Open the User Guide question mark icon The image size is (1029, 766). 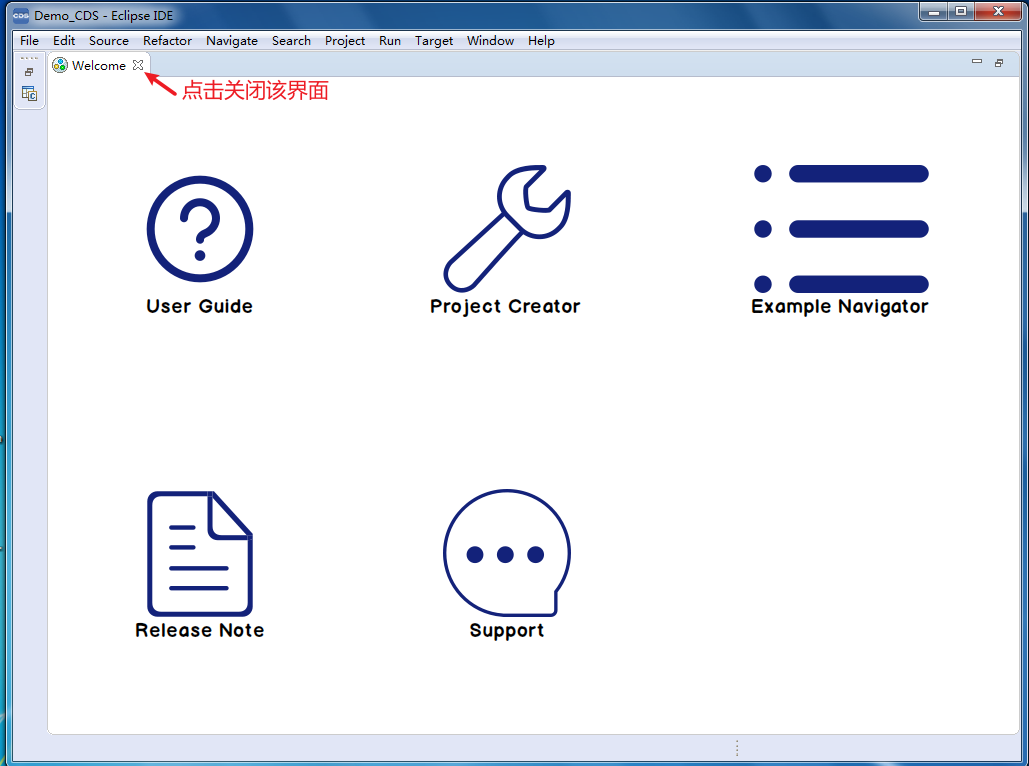200,228
